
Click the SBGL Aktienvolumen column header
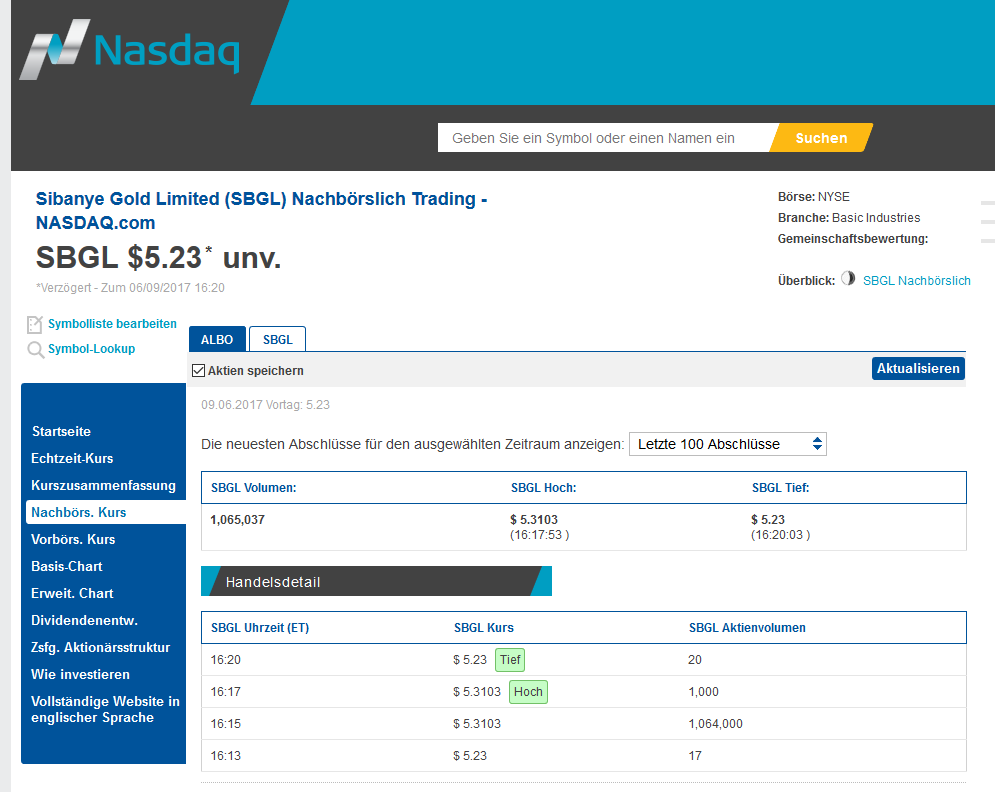point(748,628)
